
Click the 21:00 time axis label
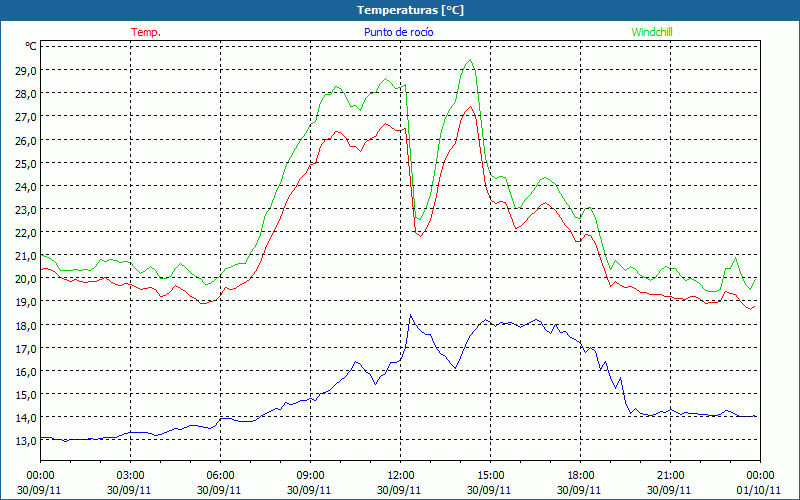pyautogui.click(x=670, y=475)
